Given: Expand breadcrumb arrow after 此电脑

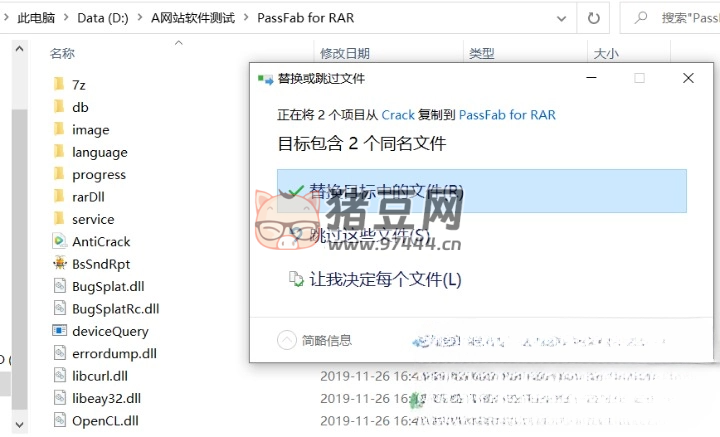Looking at the screenshot, I should click(x=66, y=18).
